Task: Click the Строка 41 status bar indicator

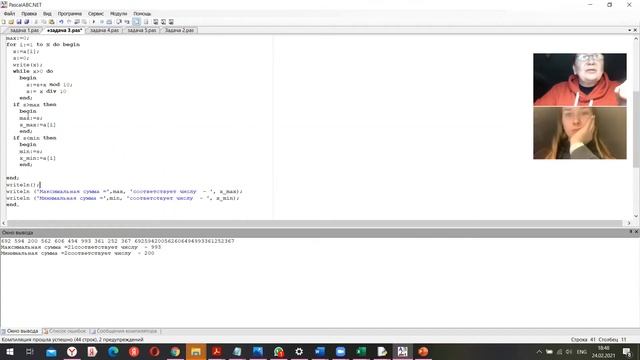Action: click(583, 339)
